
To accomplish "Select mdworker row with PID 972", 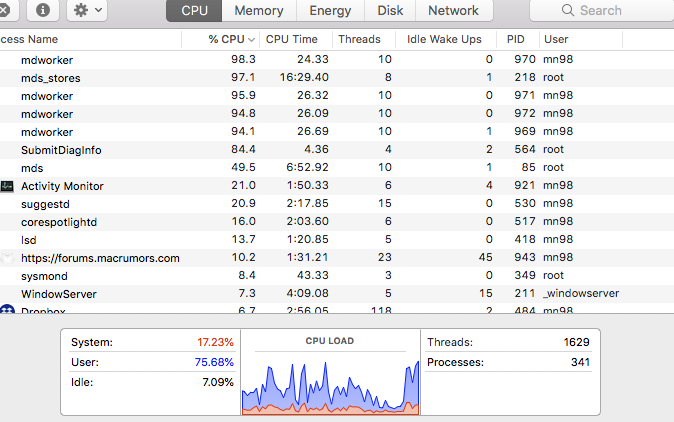I will point(337,114).
